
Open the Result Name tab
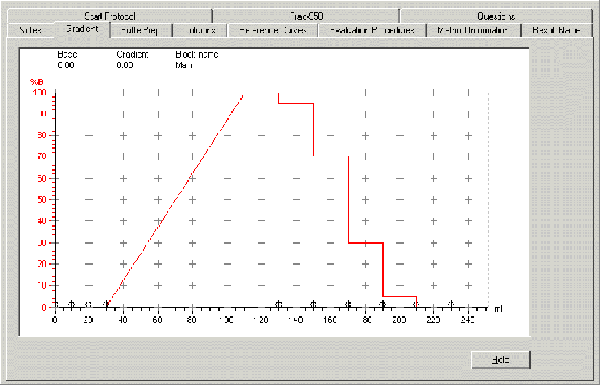pos(557,30)
